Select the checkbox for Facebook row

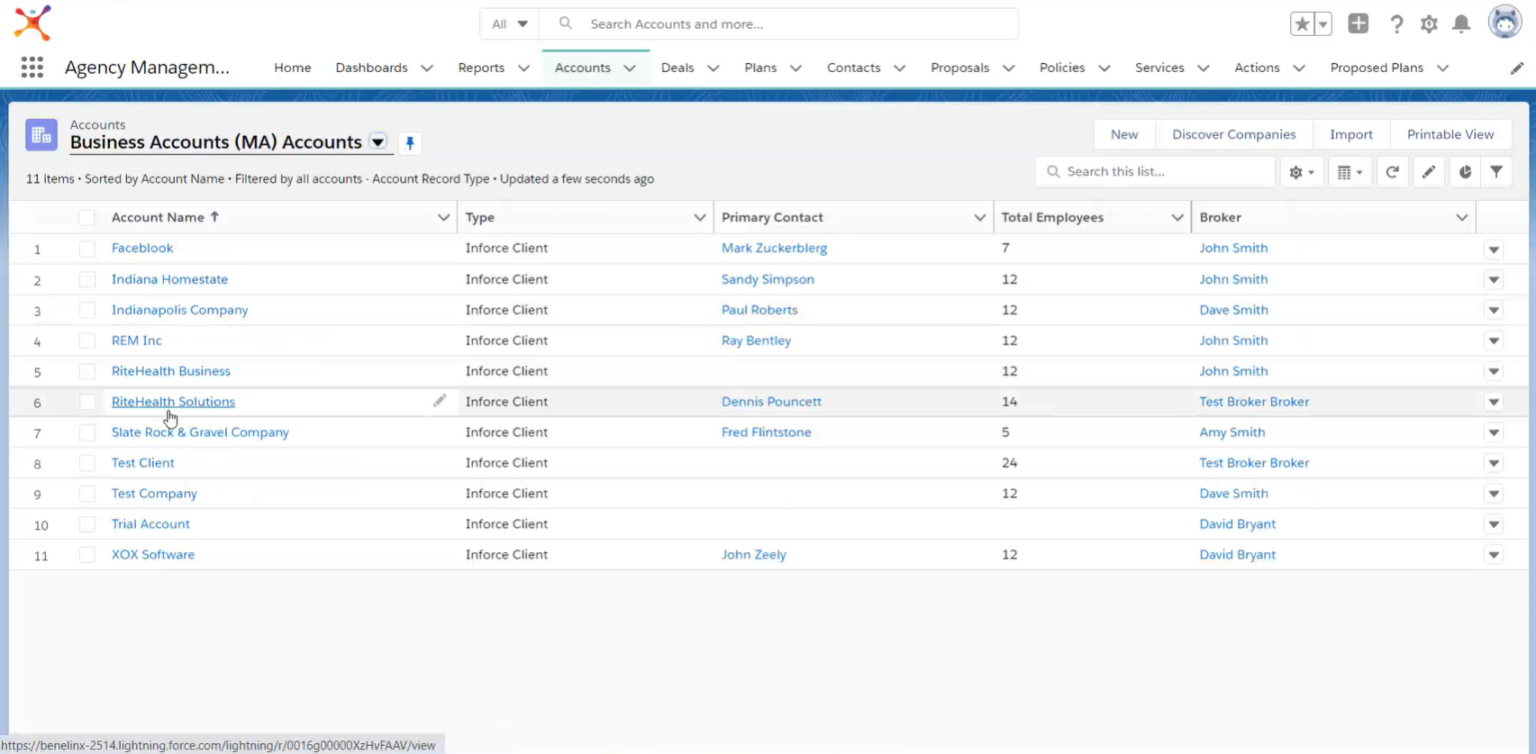pyautogui.click(x=87, y=248)
